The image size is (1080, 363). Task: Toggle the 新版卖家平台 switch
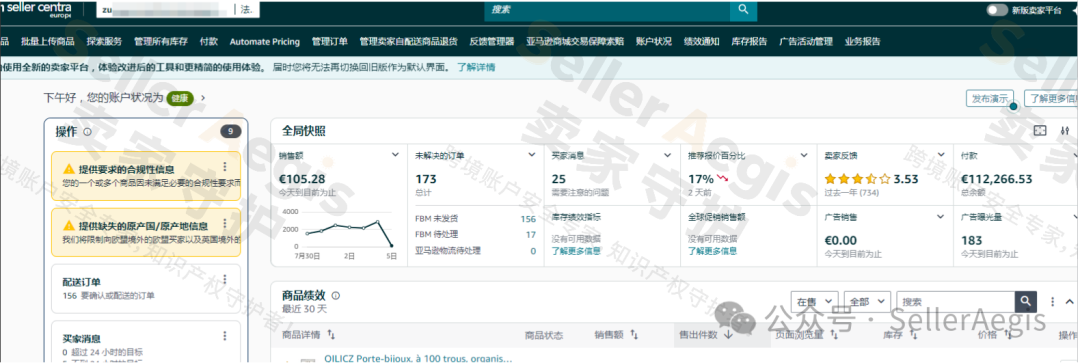(x=997, y=10)
